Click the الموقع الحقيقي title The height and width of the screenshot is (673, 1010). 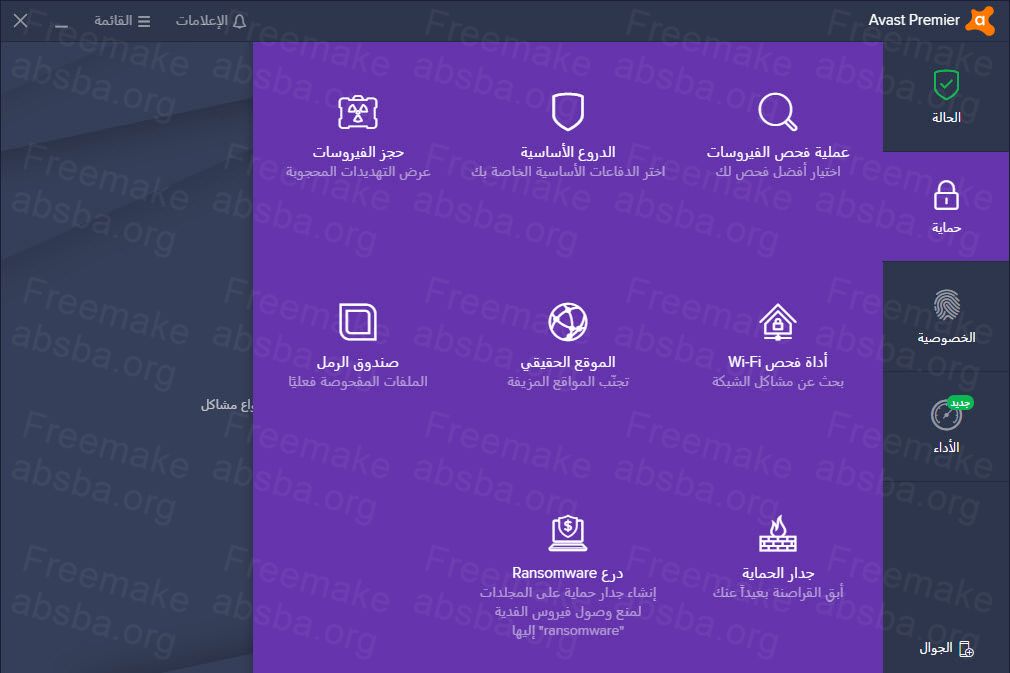(567, 363)
